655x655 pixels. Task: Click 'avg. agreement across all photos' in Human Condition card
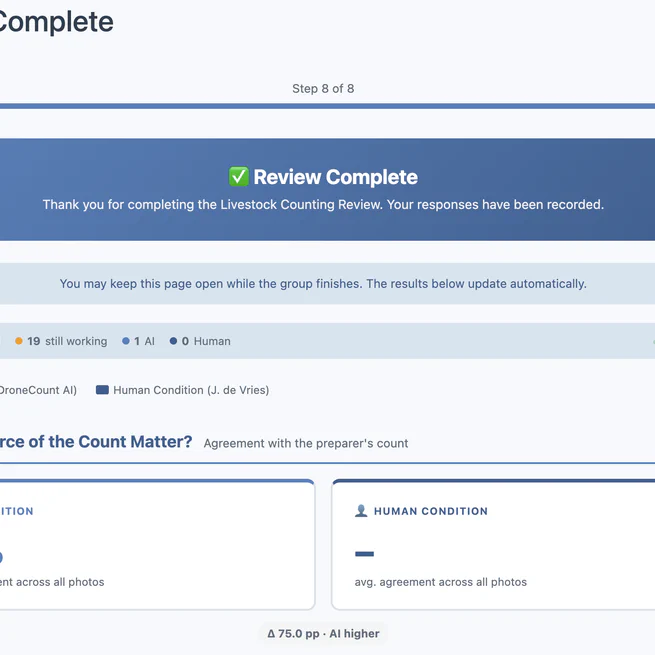[x=441, y=582]
